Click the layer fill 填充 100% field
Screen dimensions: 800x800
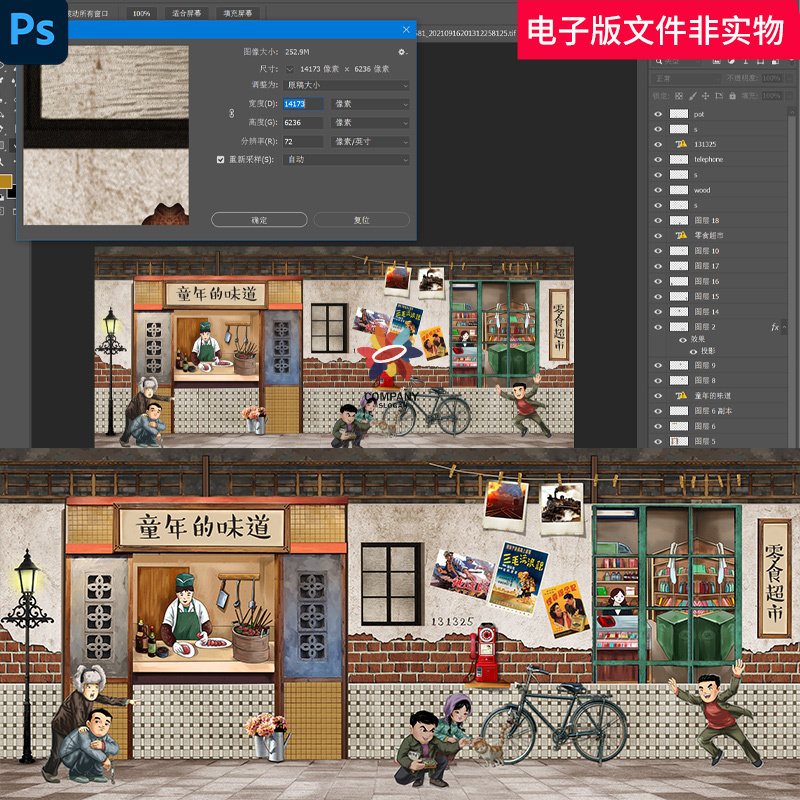771,96
